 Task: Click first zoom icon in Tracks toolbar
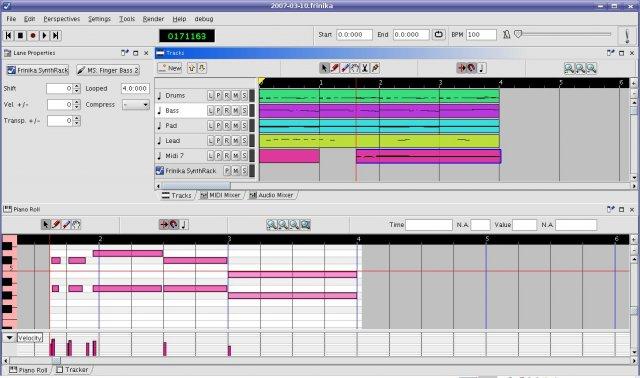(569, 68)
